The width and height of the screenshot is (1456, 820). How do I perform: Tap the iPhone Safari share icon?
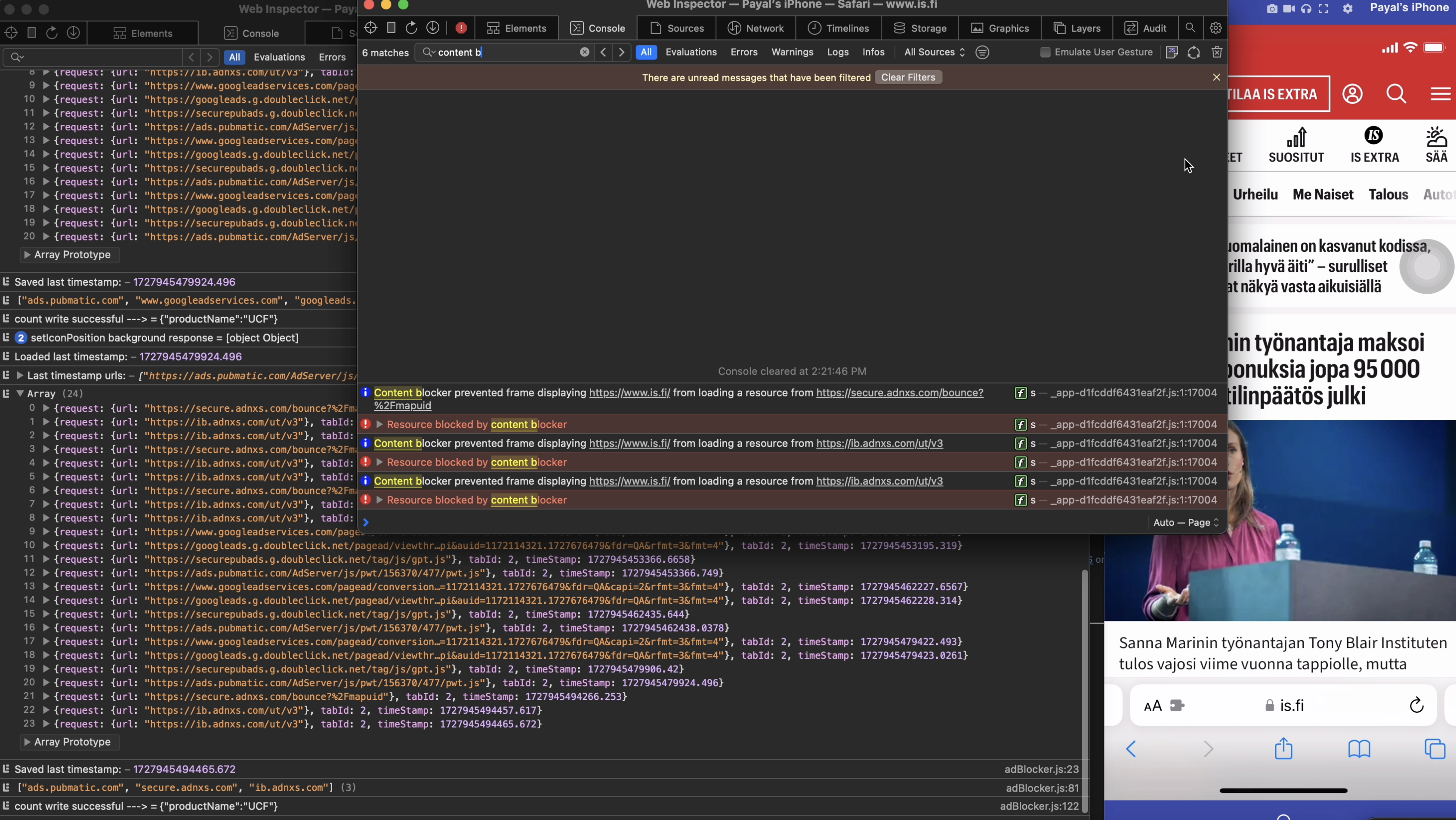pyautogui.click(x=1283, y=749)
